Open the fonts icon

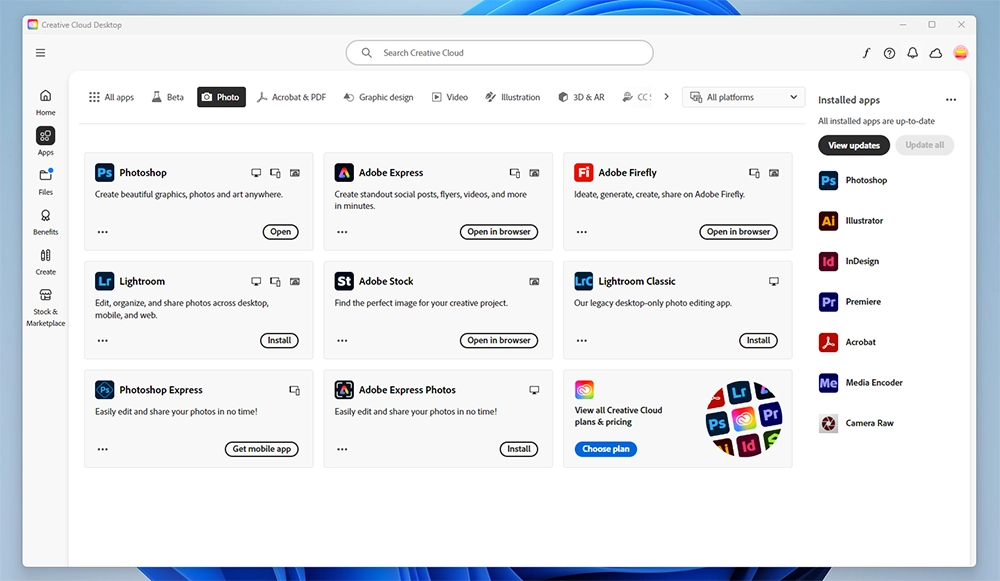pos(866,53)
